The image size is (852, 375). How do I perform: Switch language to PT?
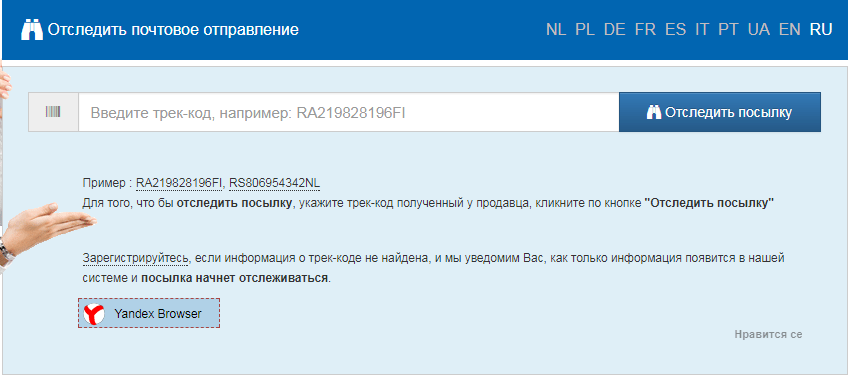point(728,29)
